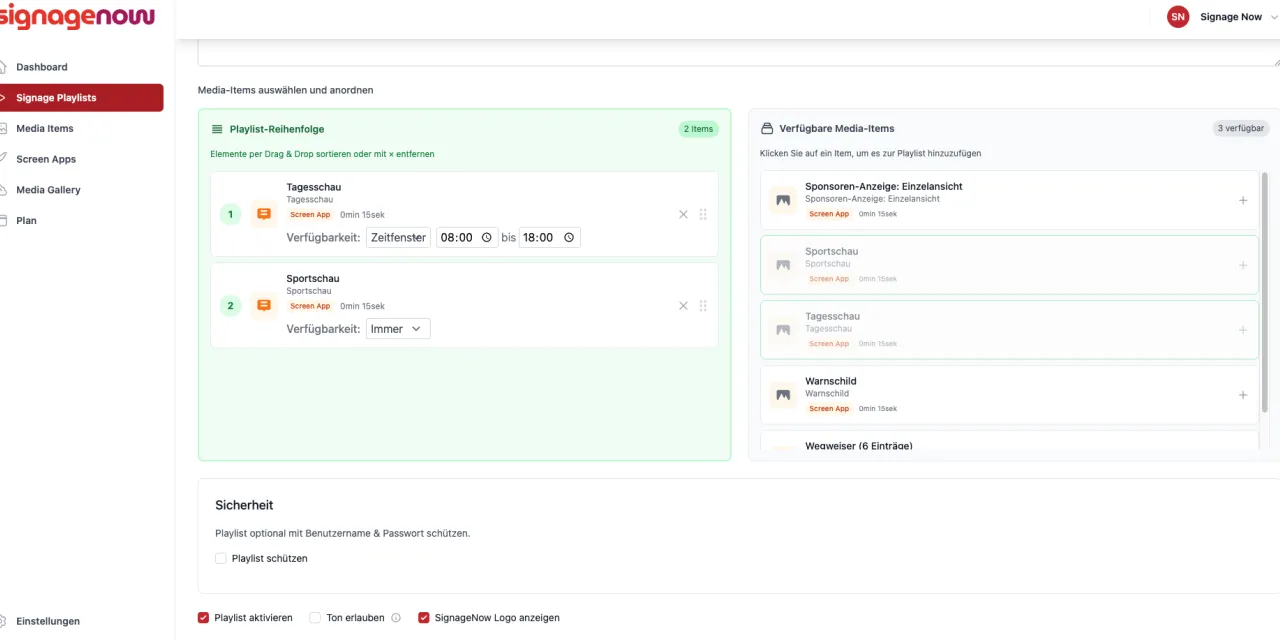Screen dimensions: 1280x640
Task: Disable SignageNow Logo anzeigen checkbox
Action: point(424,618)
